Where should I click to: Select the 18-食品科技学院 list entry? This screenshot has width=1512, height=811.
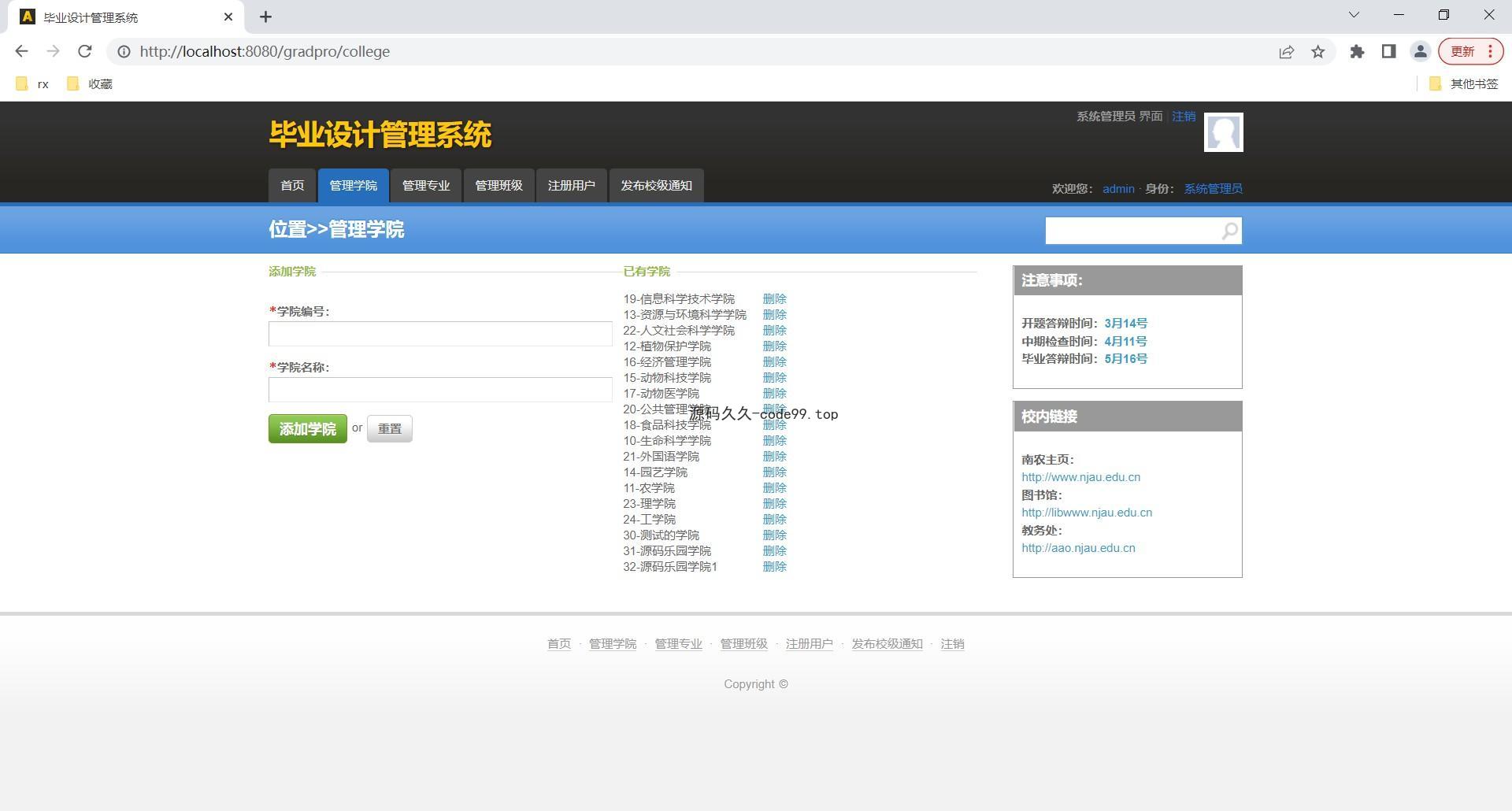(667, 425)
